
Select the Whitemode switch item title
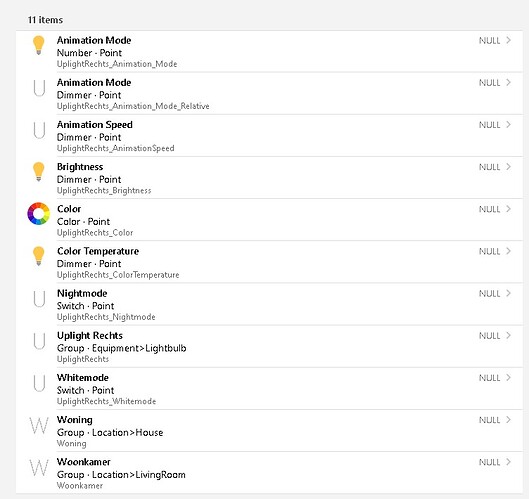tap(83, 378)
